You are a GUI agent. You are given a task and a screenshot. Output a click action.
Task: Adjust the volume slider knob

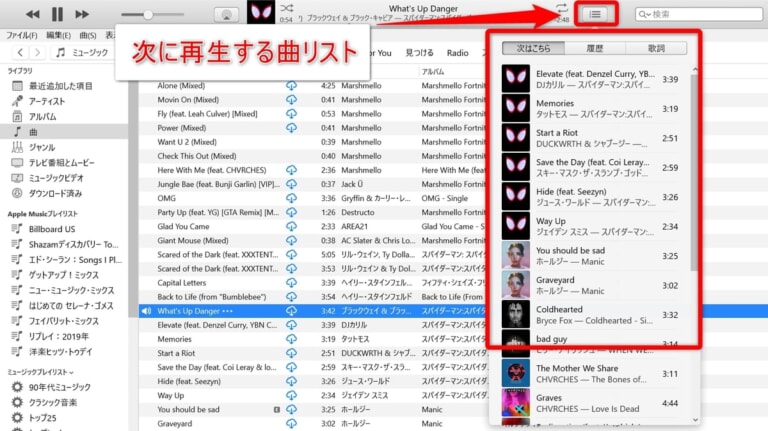[x=148, y=15]
